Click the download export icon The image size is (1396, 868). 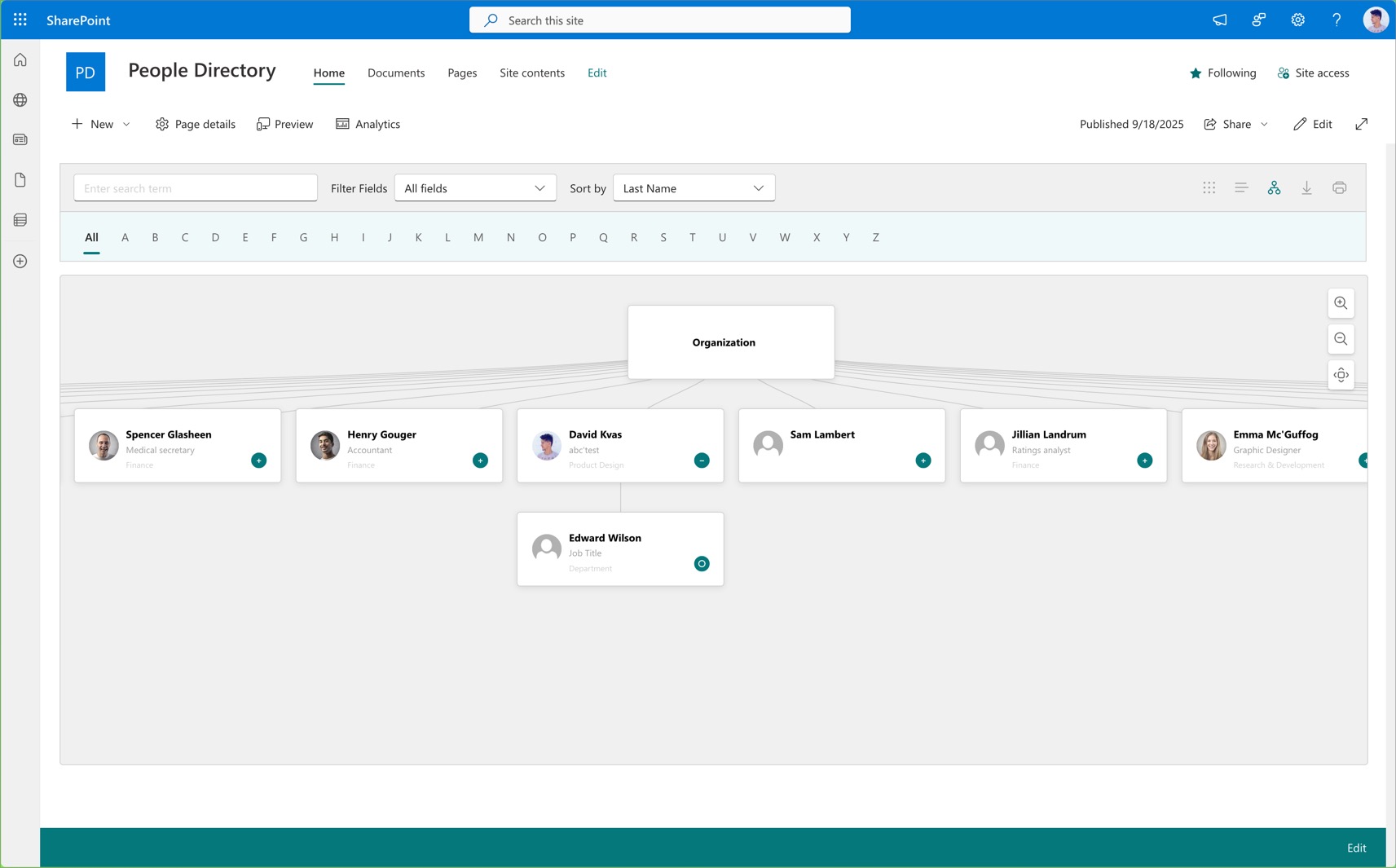pos(1306,188)
